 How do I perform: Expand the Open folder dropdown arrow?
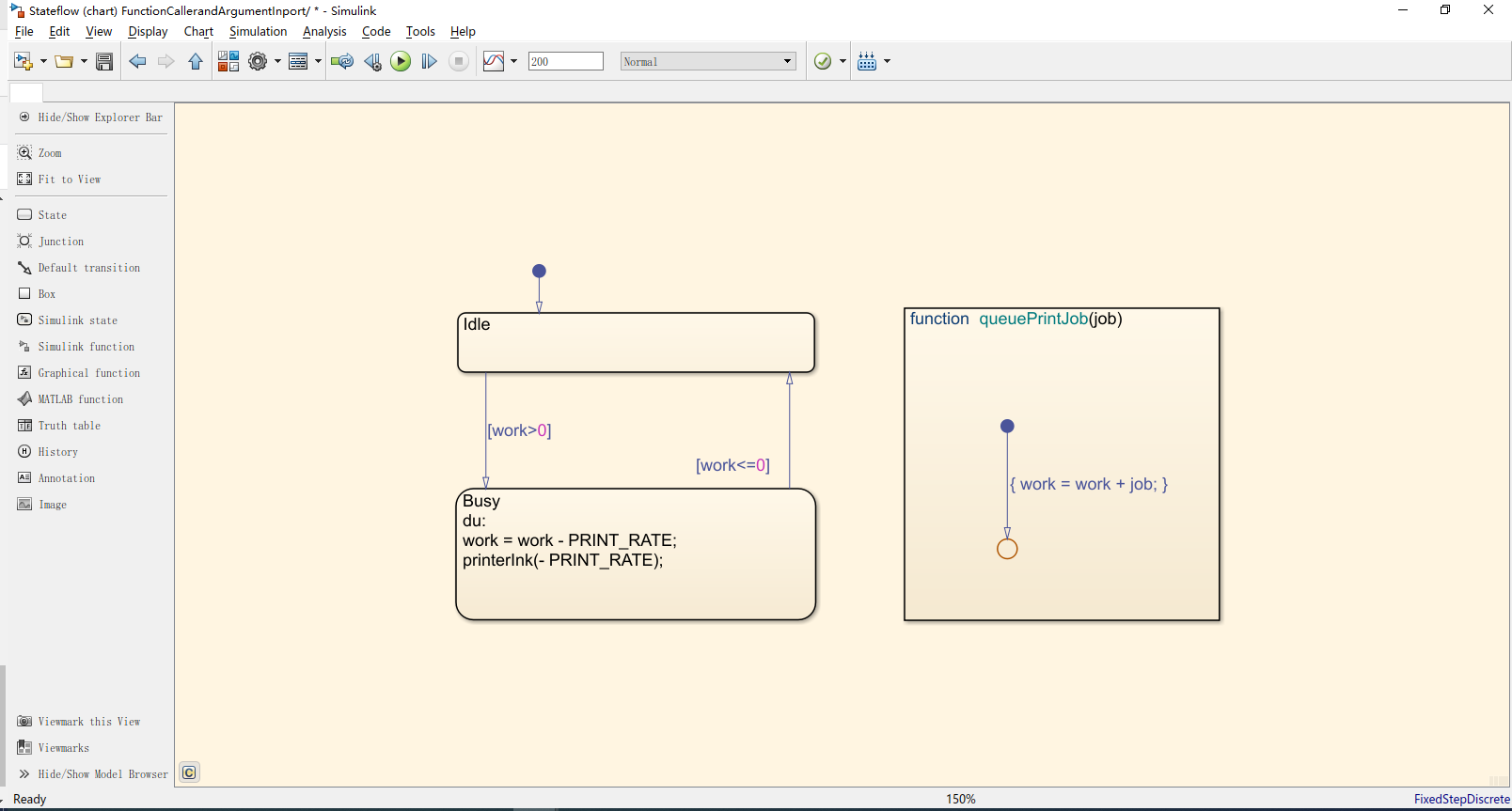pyautogui.click(x=84, y=62)
